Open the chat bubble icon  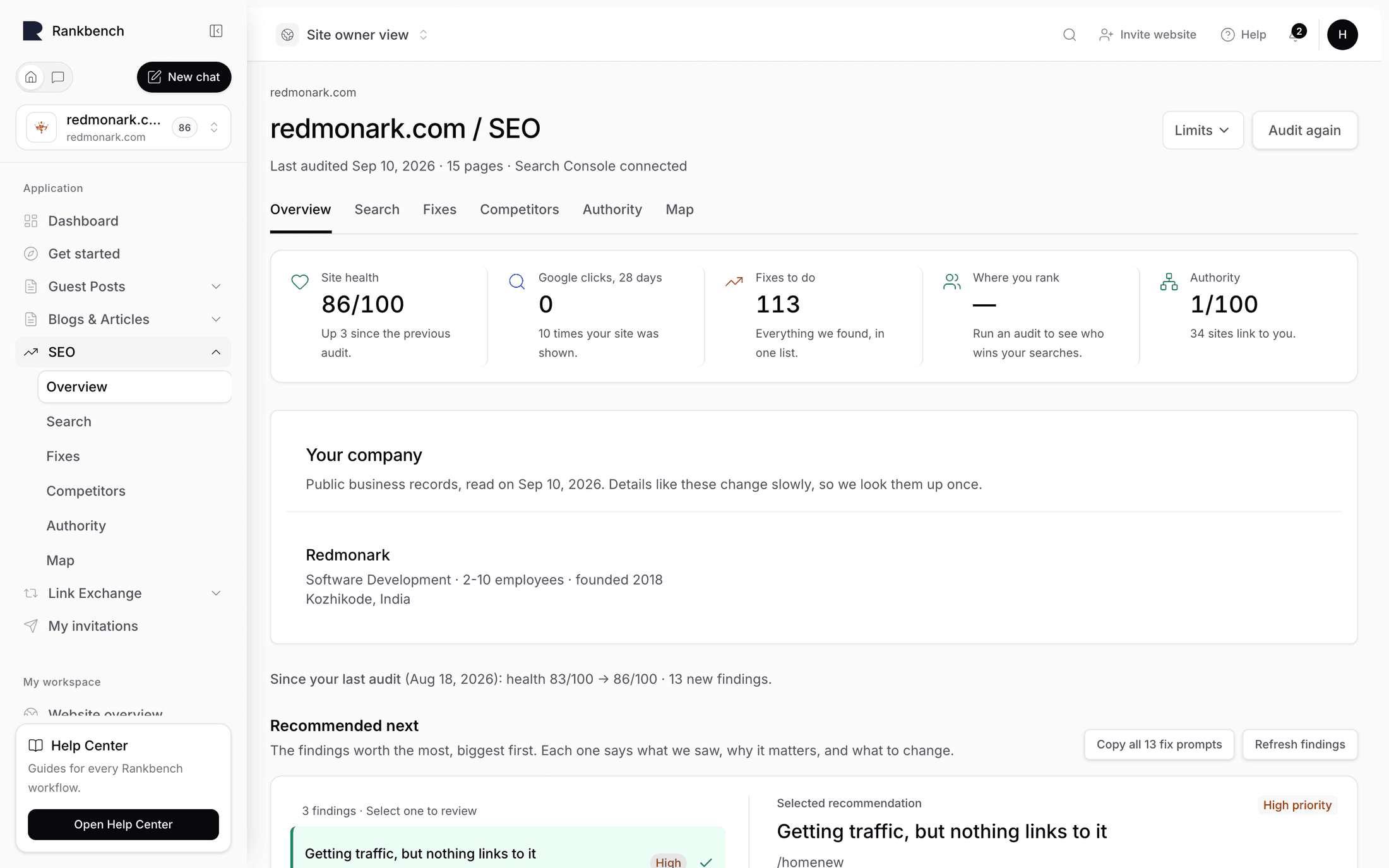[x=57, y=77]
